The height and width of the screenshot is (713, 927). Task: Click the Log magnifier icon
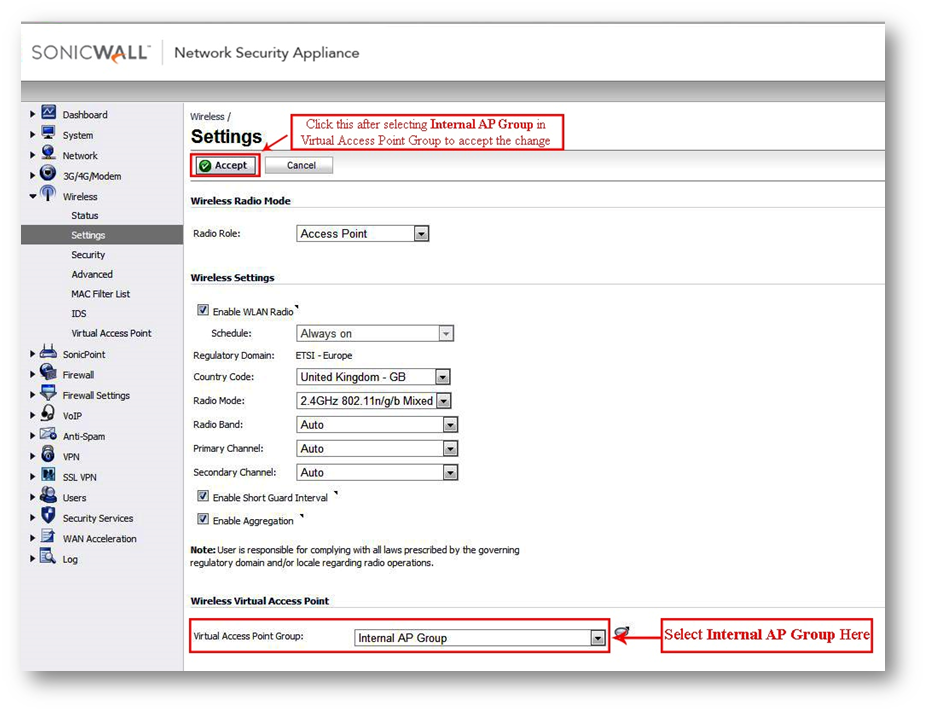(48, 556)
